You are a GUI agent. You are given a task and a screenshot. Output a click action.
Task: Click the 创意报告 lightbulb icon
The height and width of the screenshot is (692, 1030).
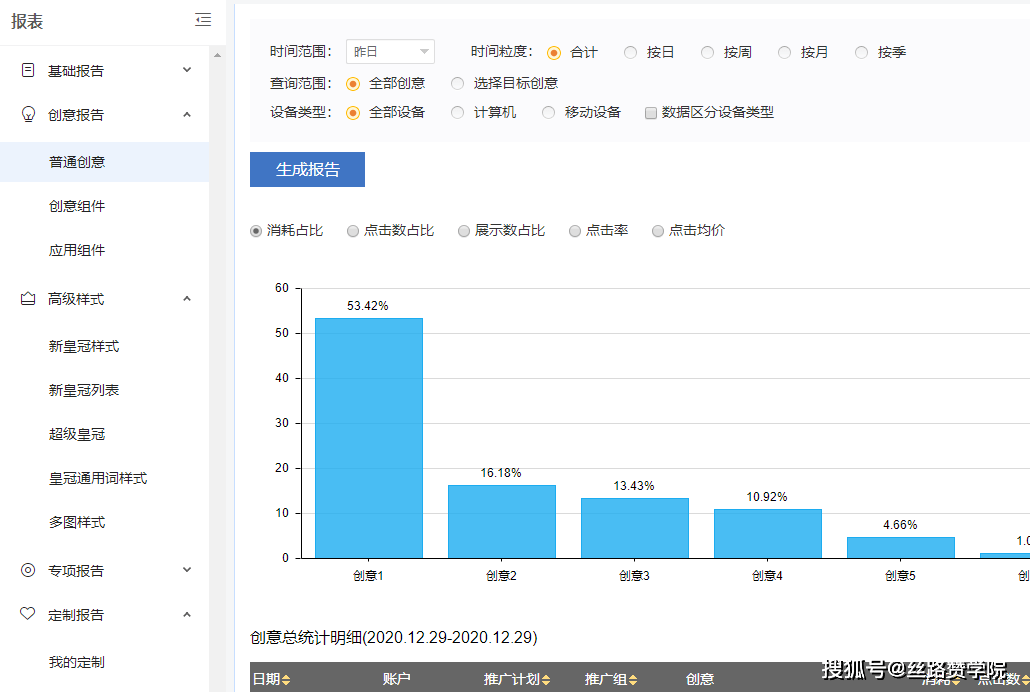(28, 114)
